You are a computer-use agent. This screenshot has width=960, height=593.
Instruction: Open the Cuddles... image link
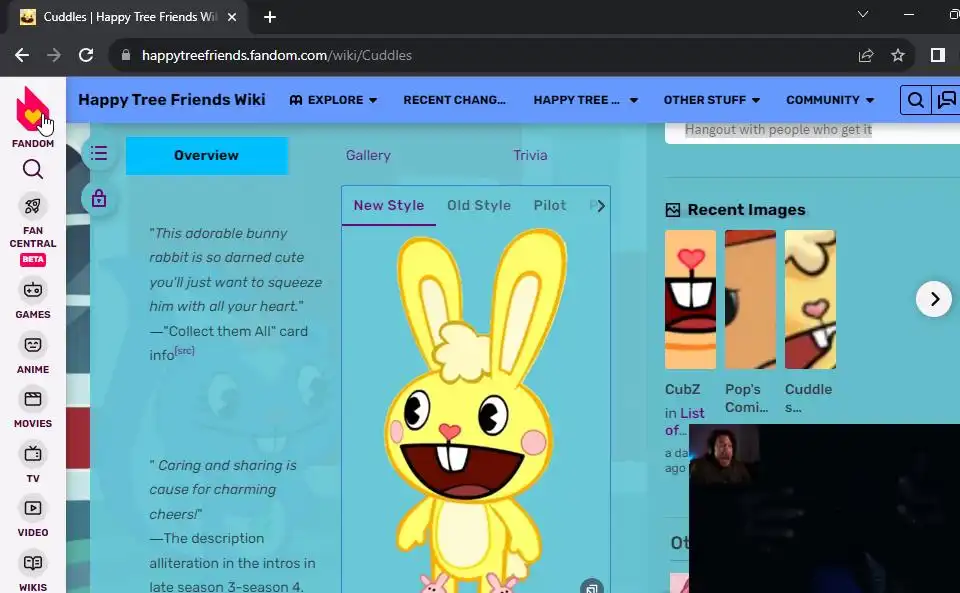808,398
